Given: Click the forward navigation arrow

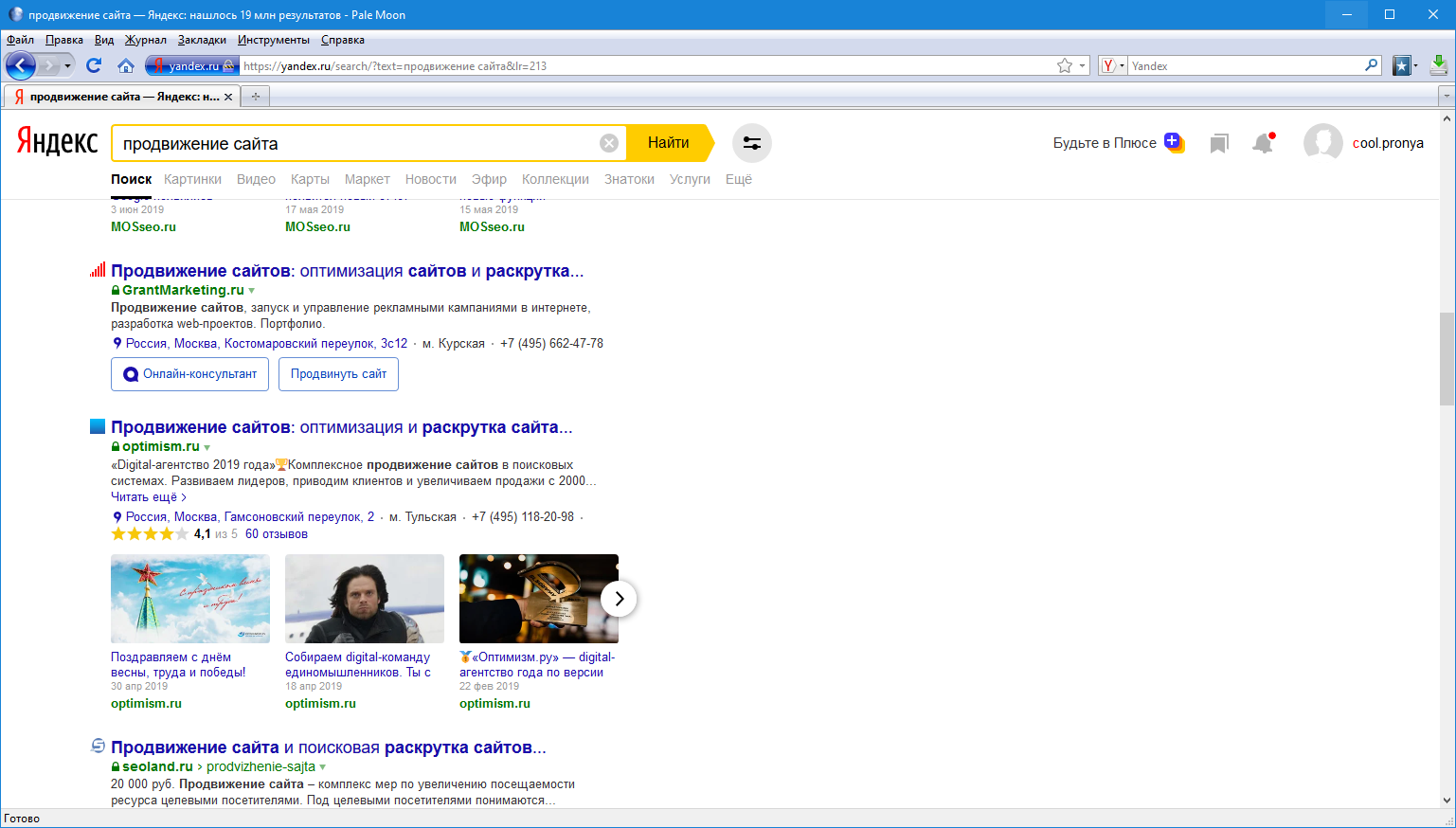Looking at the screenshot, I should (x=48, y=65).
